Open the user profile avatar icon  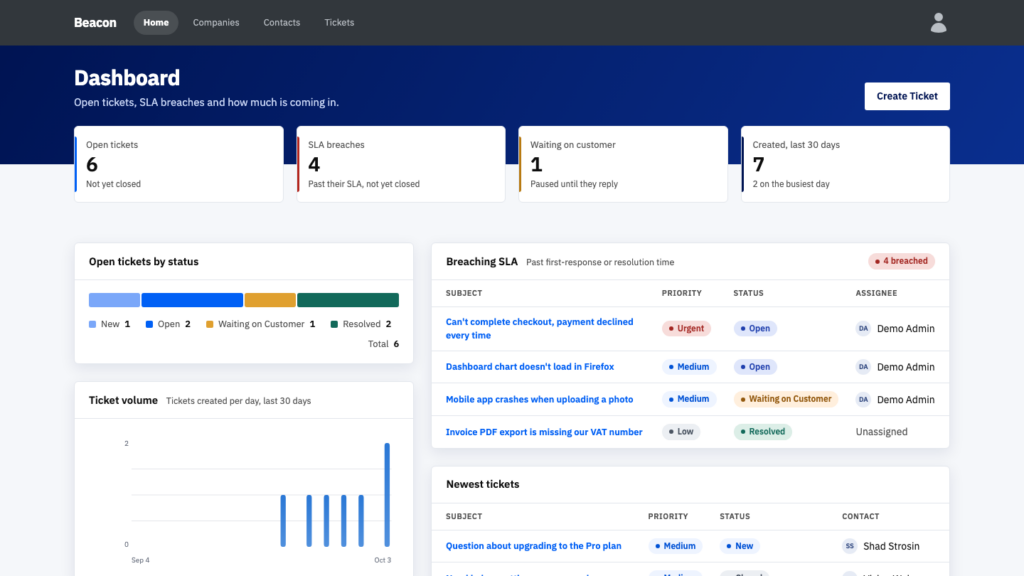tap(938, 23)
